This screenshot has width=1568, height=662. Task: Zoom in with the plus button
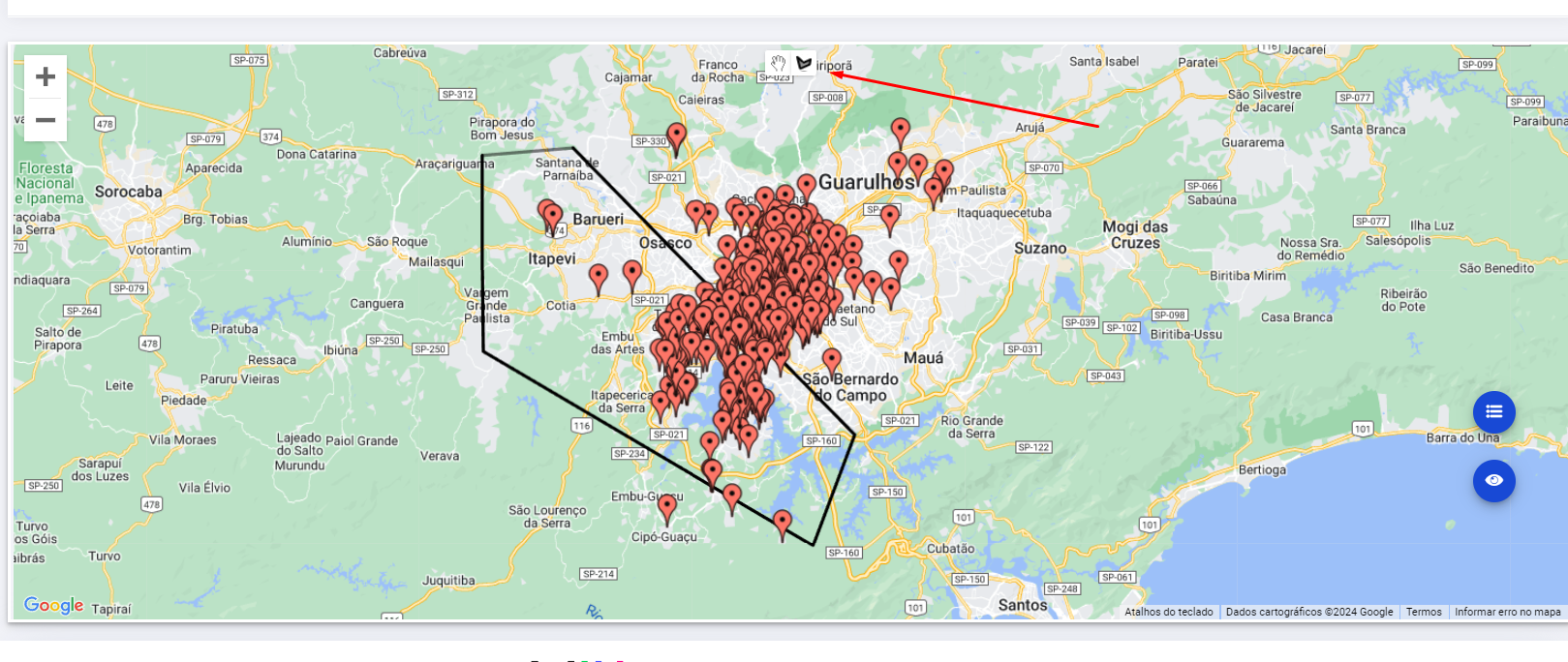point(46,76)
